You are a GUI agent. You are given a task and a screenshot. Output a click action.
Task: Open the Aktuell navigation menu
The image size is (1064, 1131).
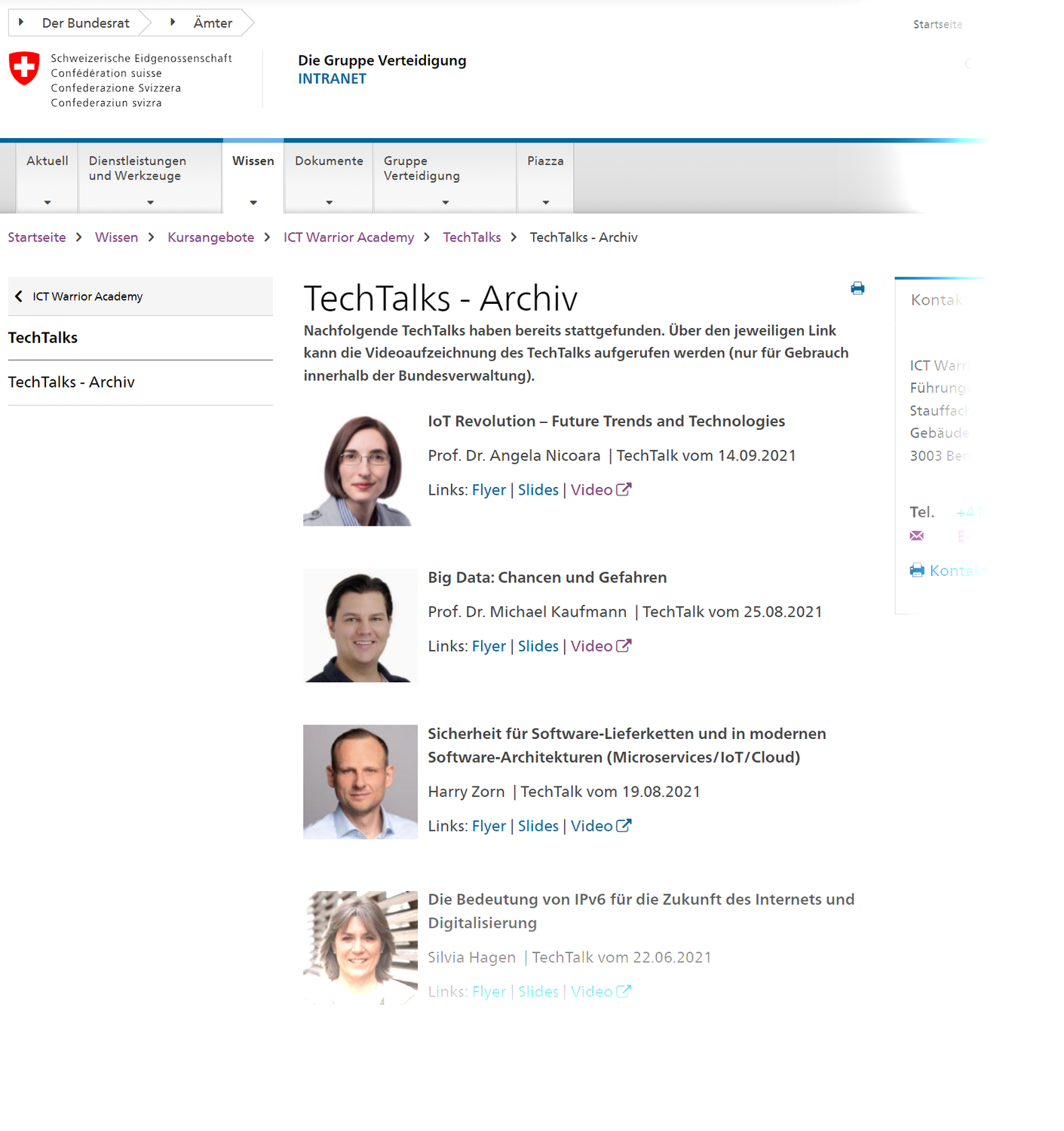click(x=47, y=177)
